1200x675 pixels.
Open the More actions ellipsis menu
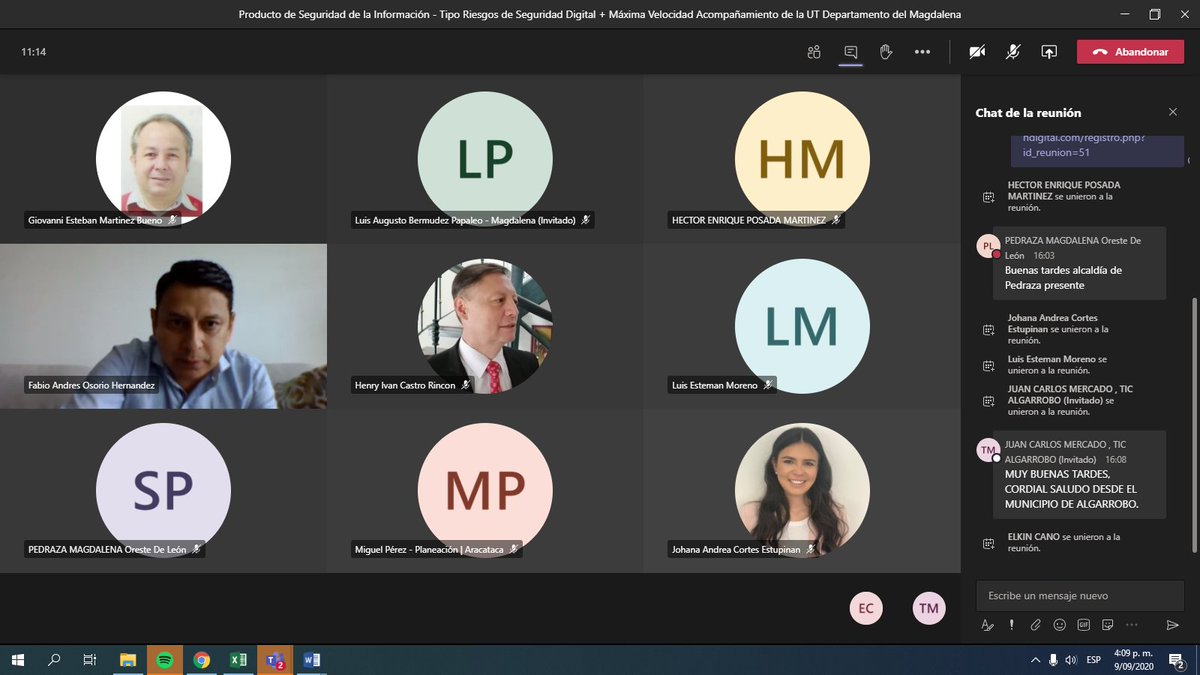[922, 52]
